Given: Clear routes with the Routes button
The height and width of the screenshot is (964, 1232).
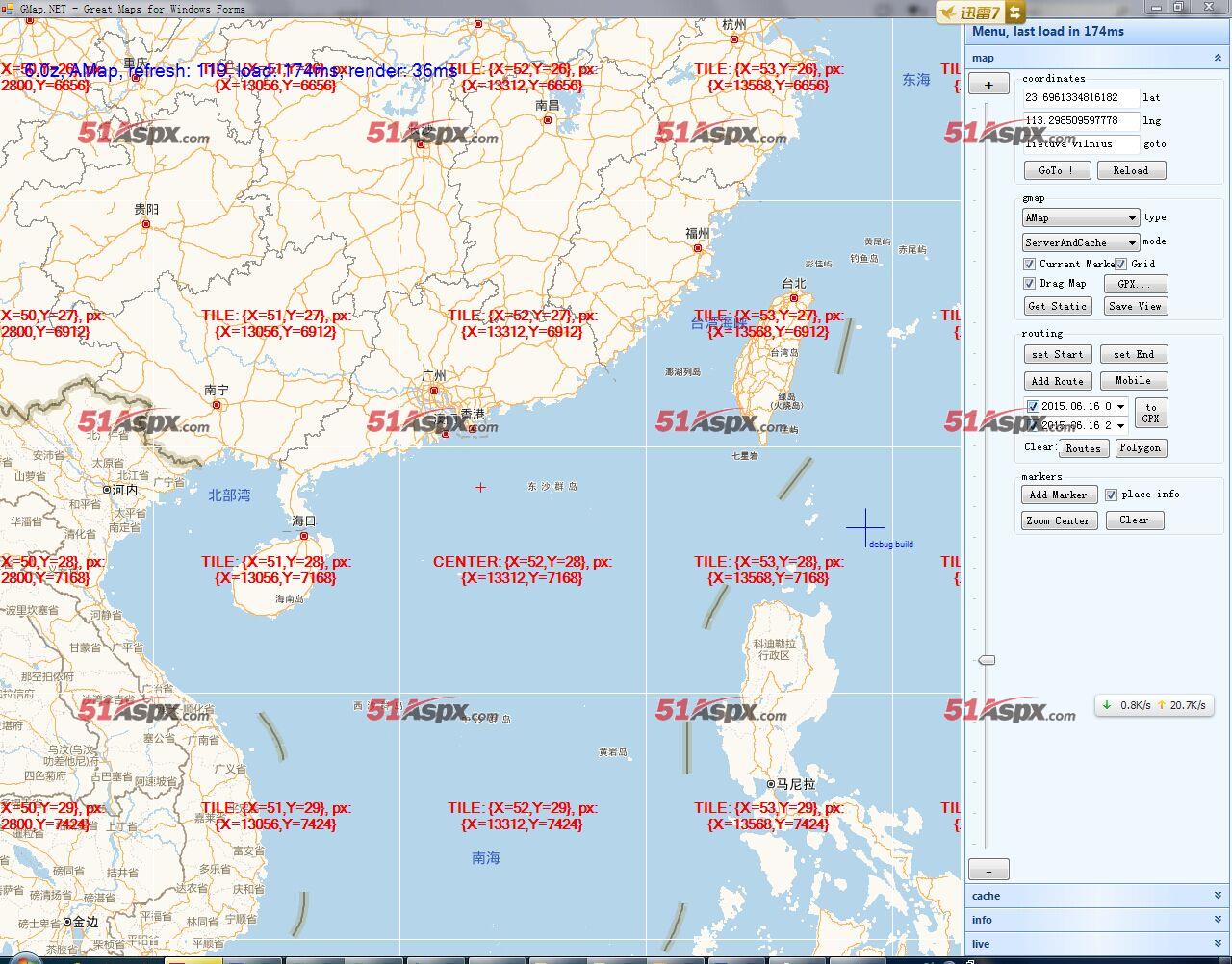Looking at the screenshot, I should (x=1083, y=448).
